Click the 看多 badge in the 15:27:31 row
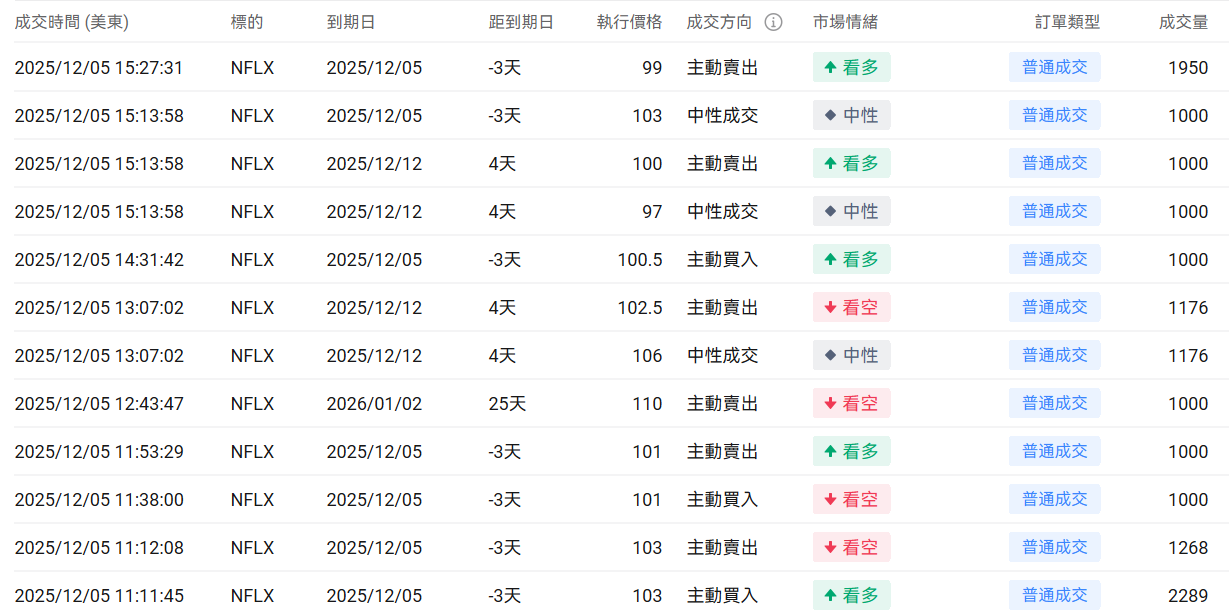 point(851,67)
